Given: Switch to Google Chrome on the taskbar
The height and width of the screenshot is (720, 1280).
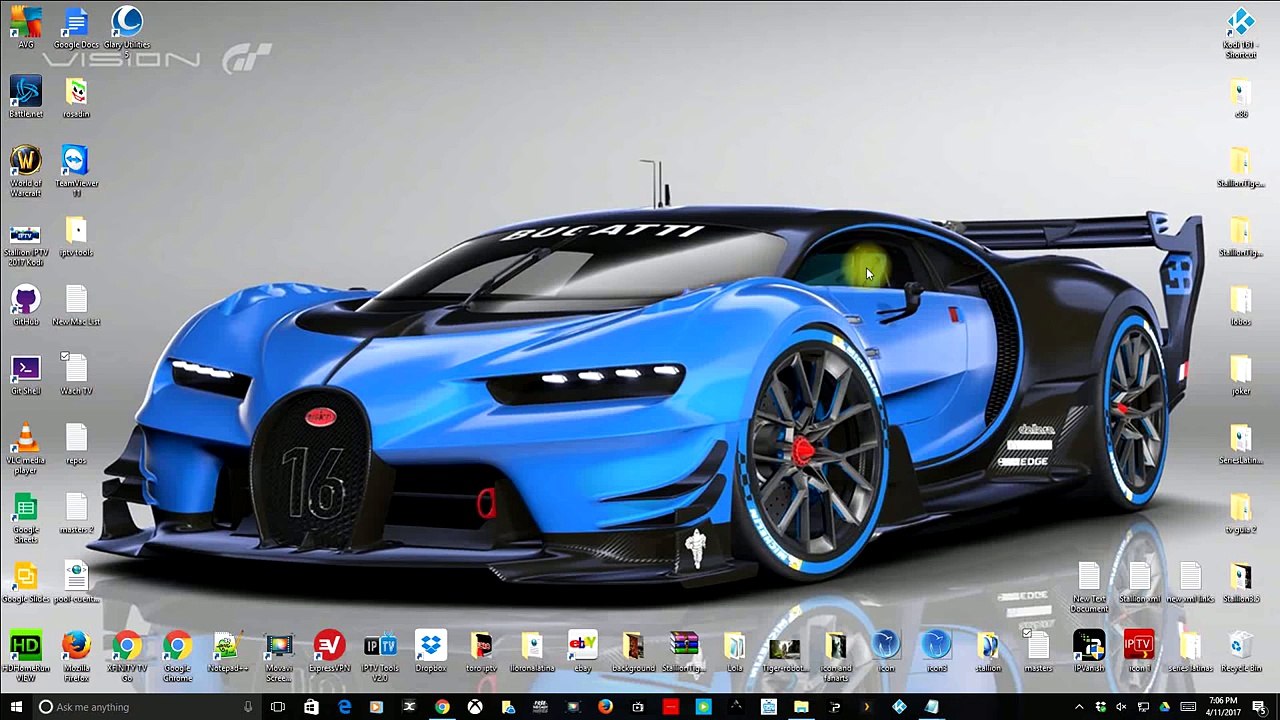Looking at the screenshot, I should click(441, 707).
